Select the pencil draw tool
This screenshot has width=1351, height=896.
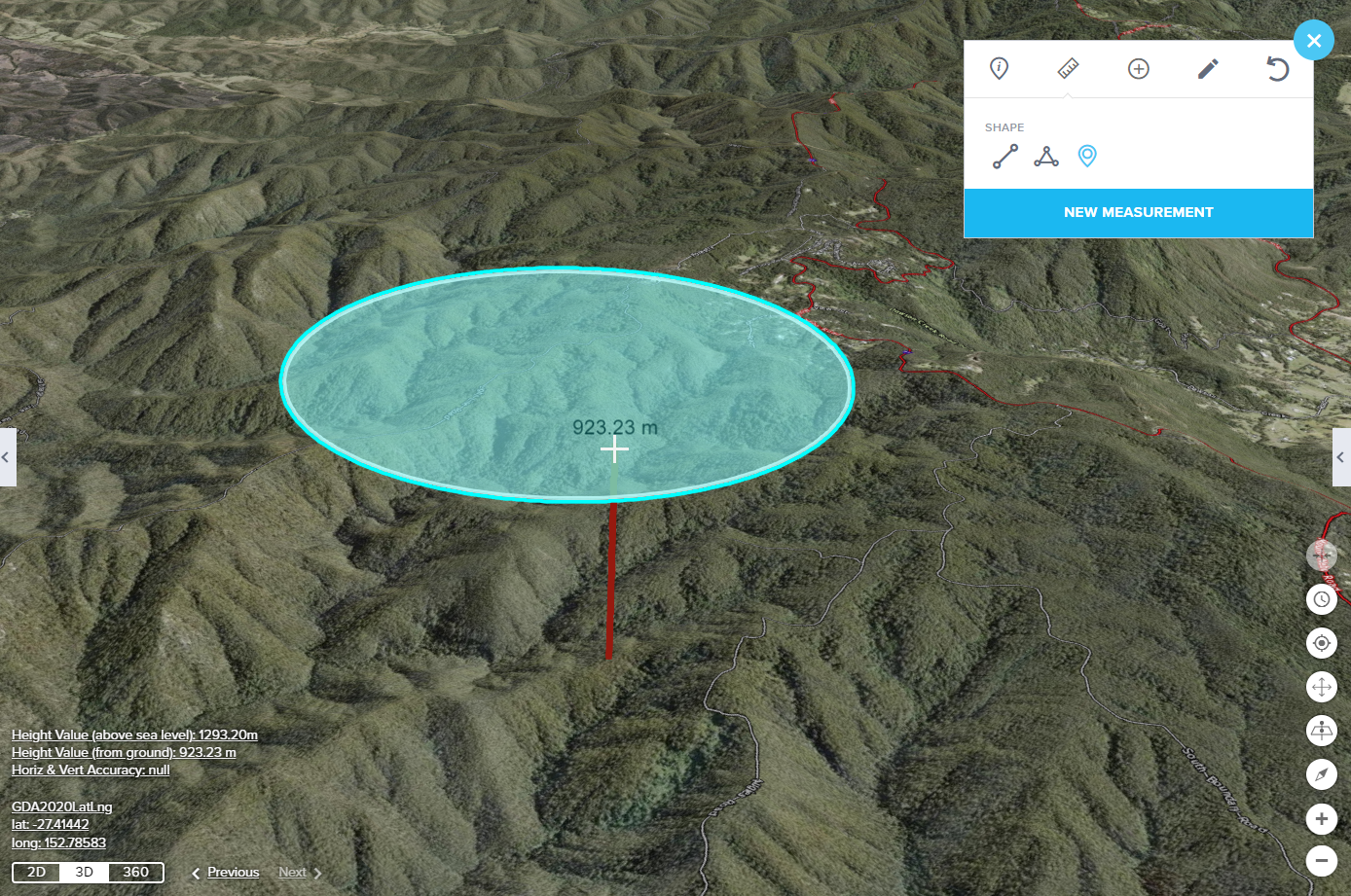click(1208, 68)
